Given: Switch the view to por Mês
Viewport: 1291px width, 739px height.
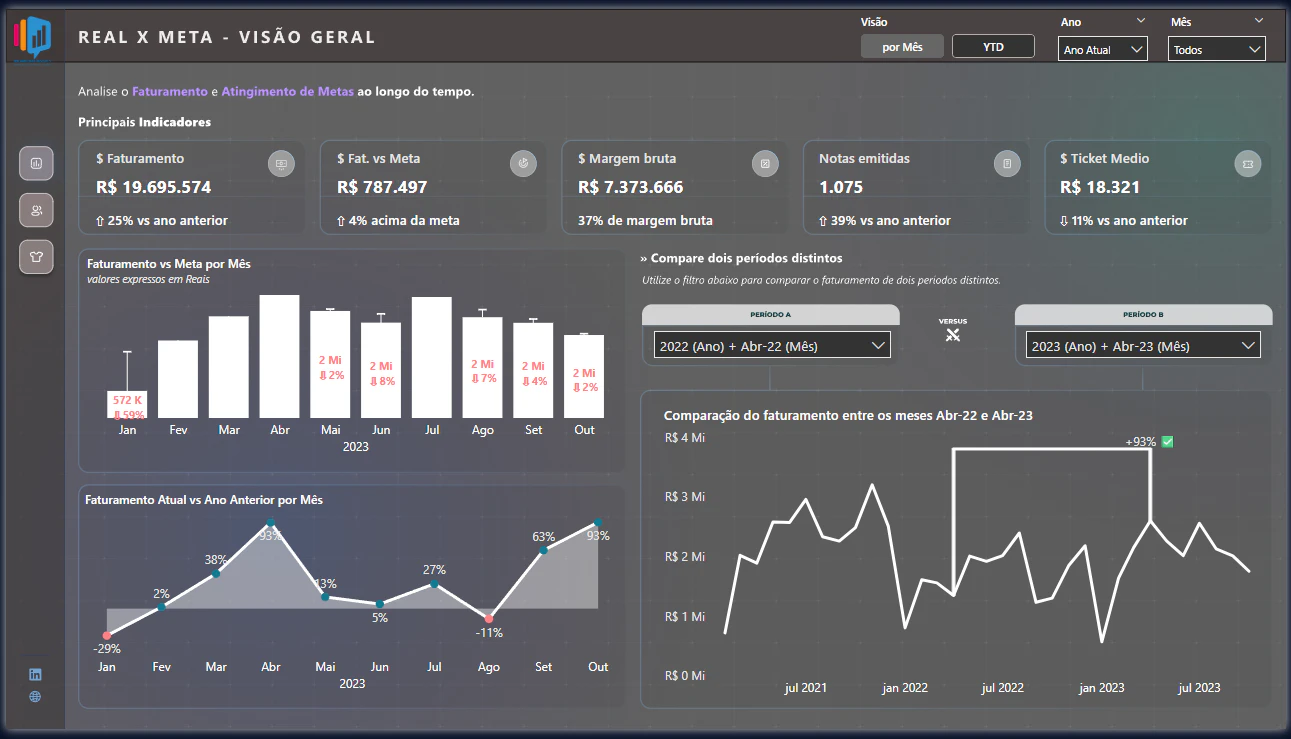Looking at the screenshot, I should [902, 47].
